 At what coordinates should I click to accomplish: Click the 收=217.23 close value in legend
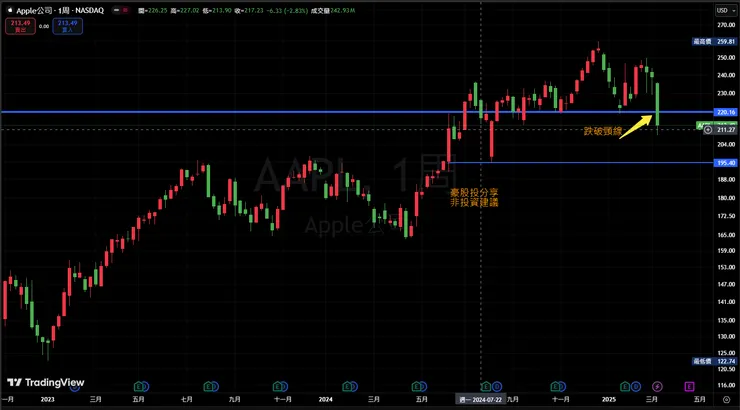(249, 10)
